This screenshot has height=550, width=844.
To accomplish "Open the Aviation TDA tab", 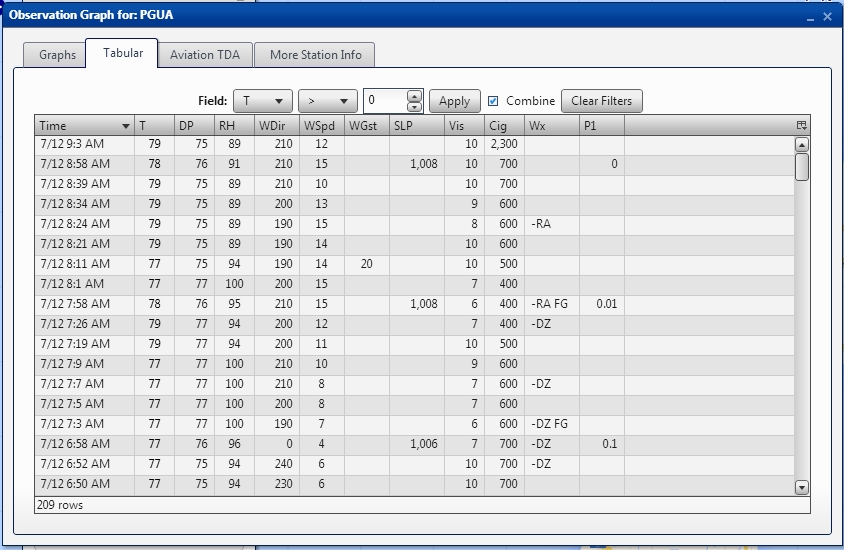I will coord(205,55).
